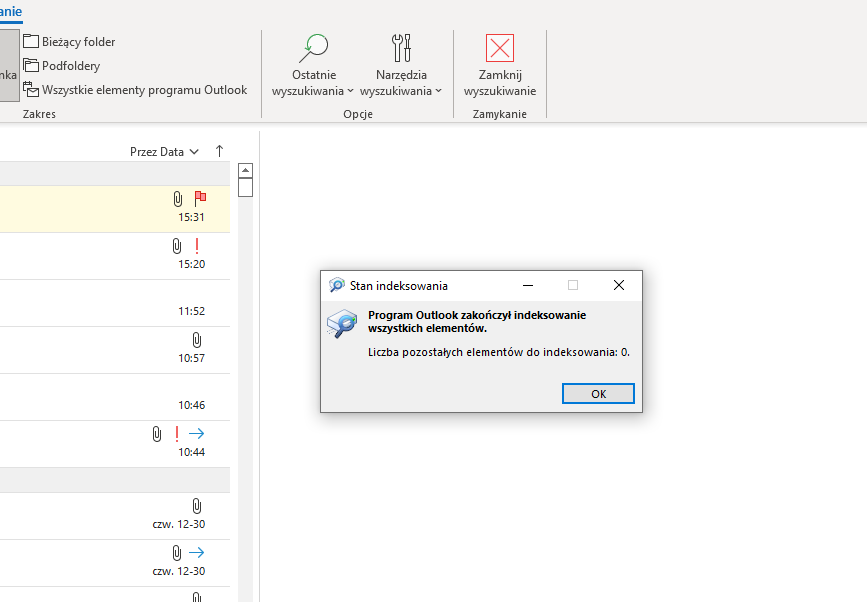Select the 15:20 timestamp
This screenshot has width=867, height=602.
pyautogui.click(x=191, y=264)
